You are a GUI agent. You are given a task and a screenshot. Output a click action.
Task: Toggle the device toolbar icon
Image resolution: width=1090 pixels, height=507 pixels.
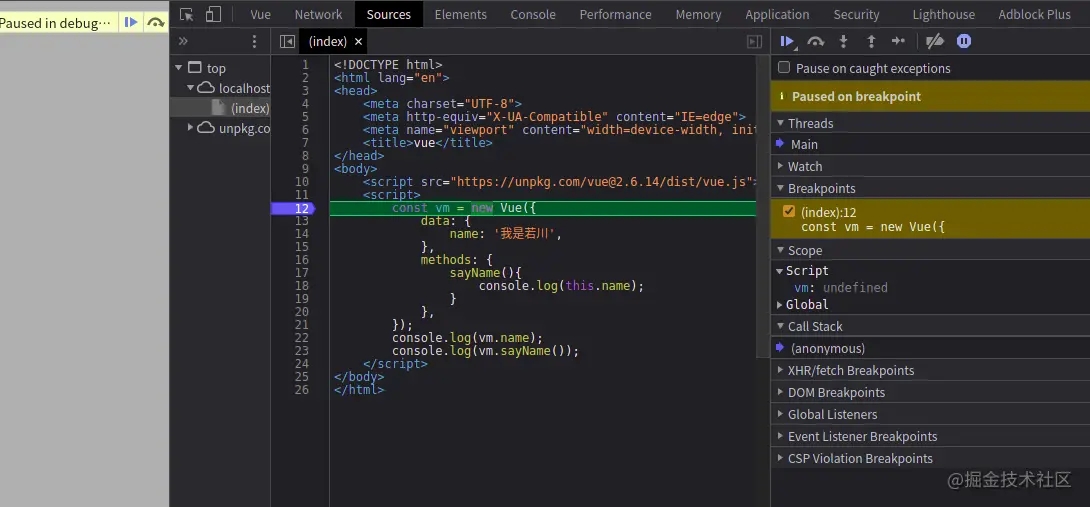[x=213, y=14]
